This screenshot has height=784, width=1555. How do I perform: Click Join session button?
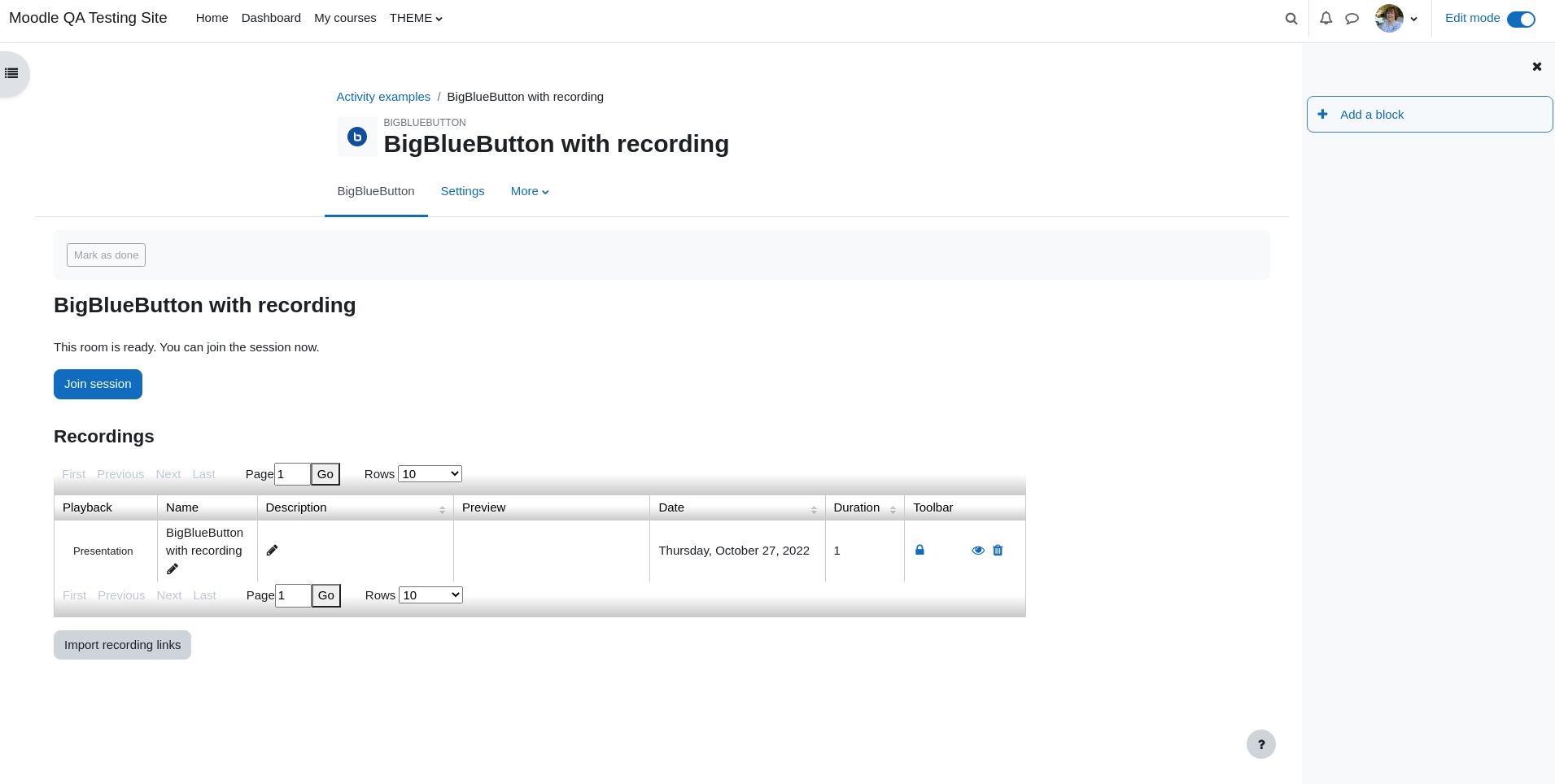click(x=98, y=384)
